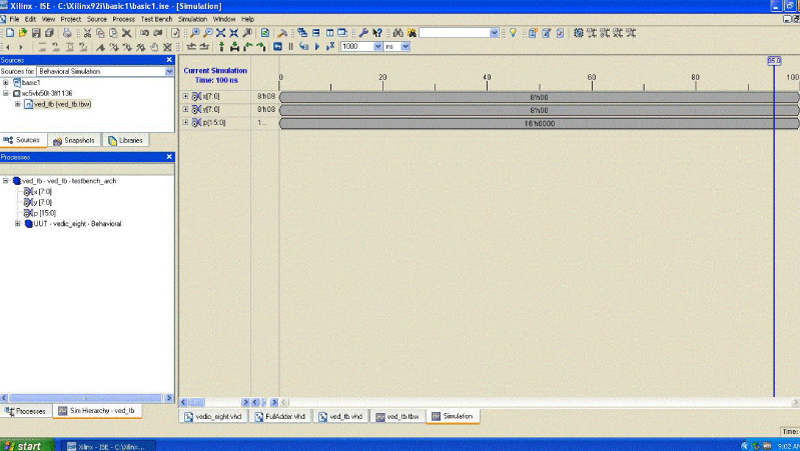Click the Restart simulation icon
800x451 pixels.
277,47
